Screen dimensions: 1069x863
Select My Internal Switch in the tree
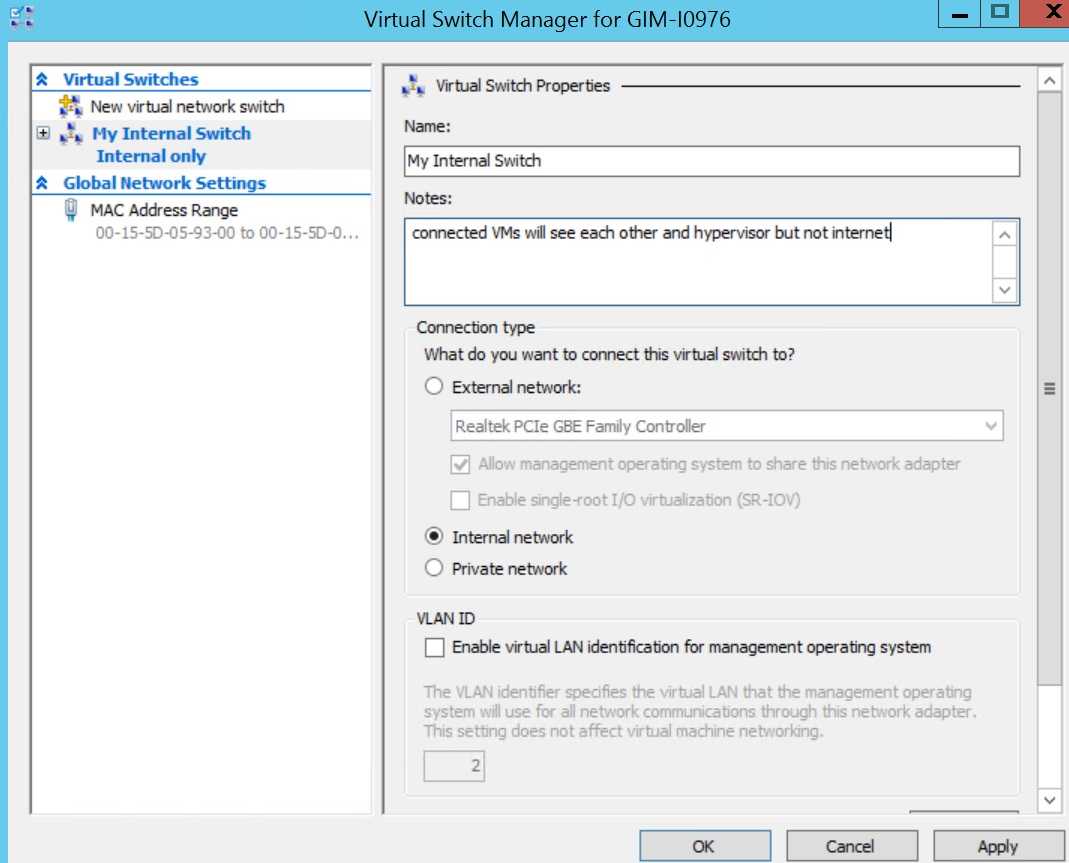171,134
